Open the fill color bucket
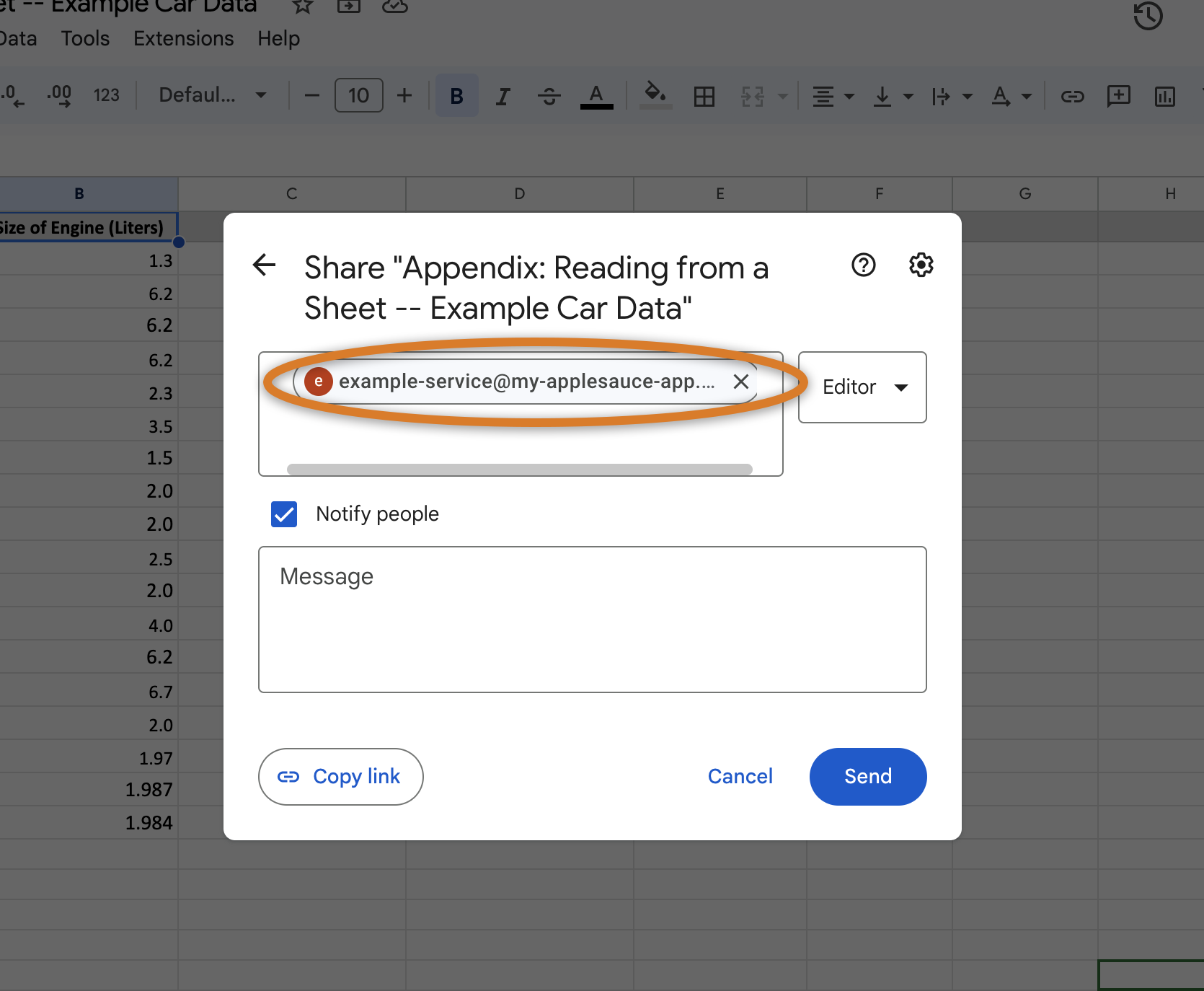 655,95
